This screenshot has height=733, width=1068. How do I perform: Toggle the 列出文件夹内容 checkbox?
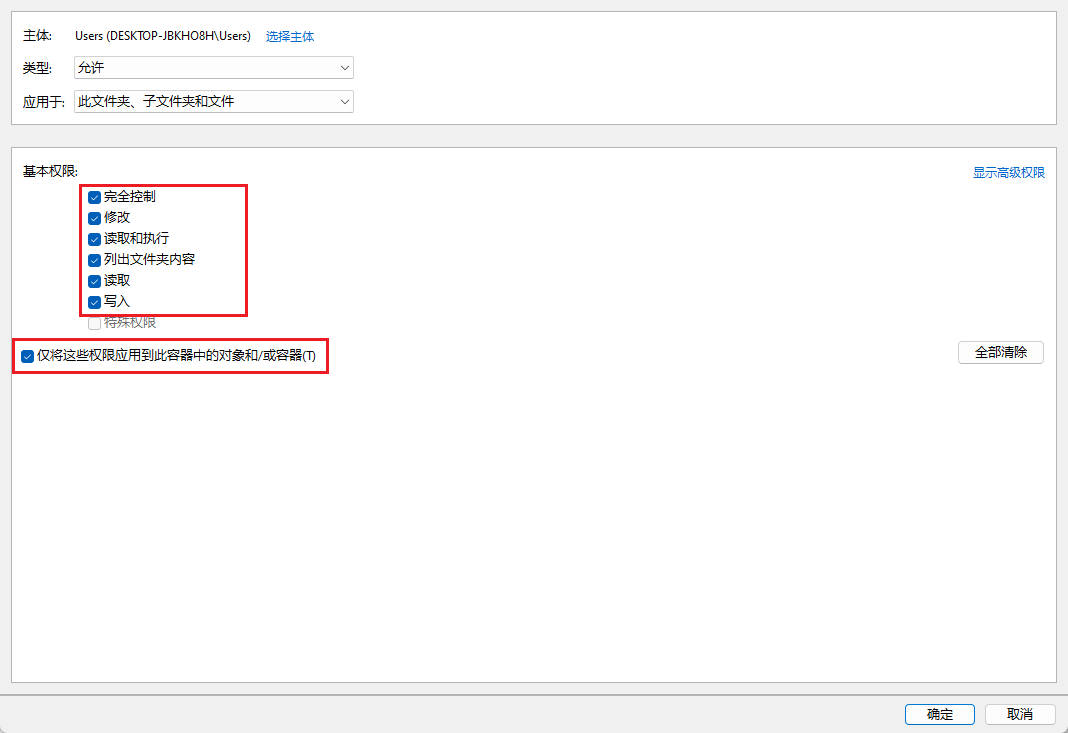click(94, 260)
